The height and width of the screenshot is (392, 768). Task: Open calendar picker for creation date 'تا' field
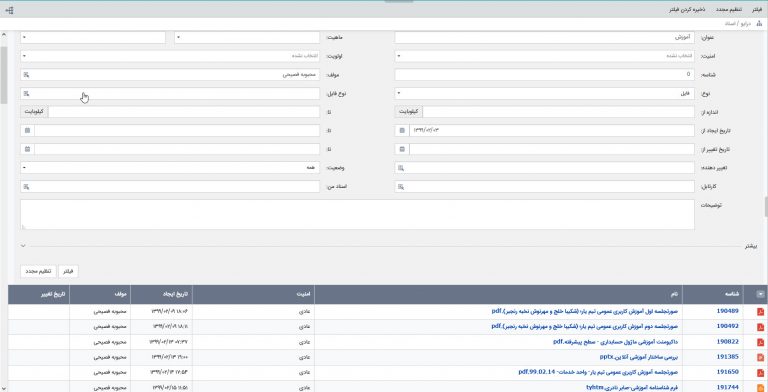27,130
